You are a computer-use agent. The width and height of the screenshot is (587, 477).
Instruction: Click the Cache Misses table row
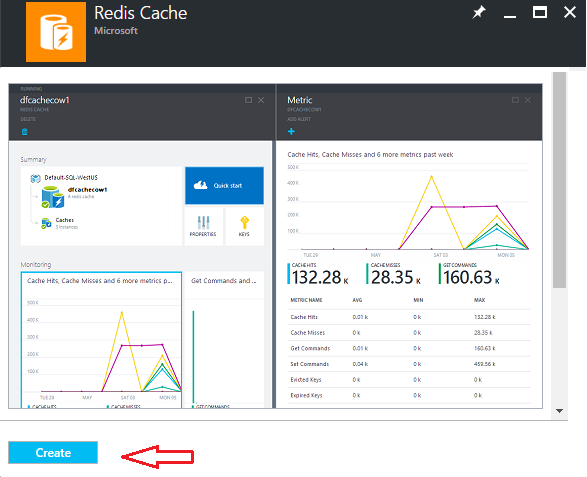click(409, 332)
